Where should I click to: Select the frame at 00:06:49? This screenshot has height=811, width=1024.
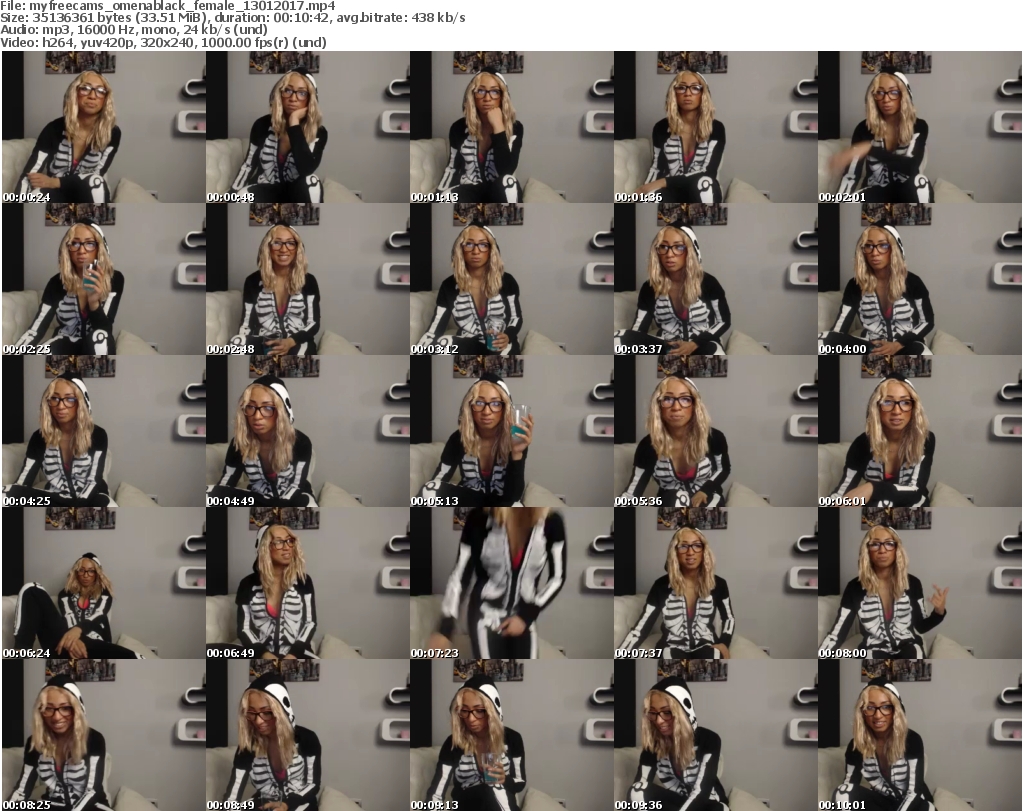pos(308,583)
